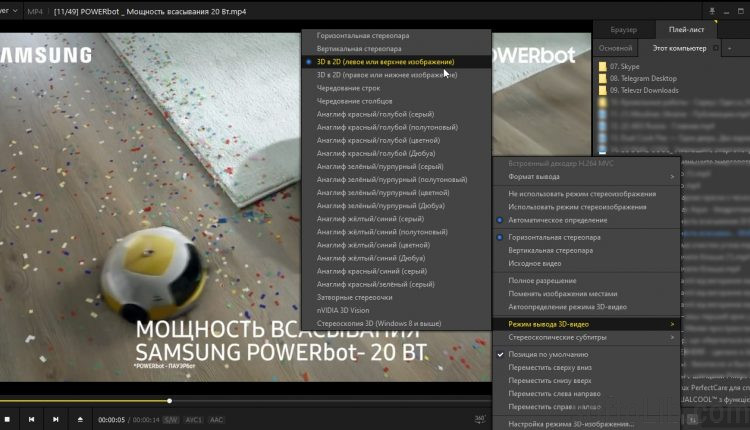Select the Основной playlist tab
Screen dimensions: 750x430
pyautogui.click(x=616, y=48)
